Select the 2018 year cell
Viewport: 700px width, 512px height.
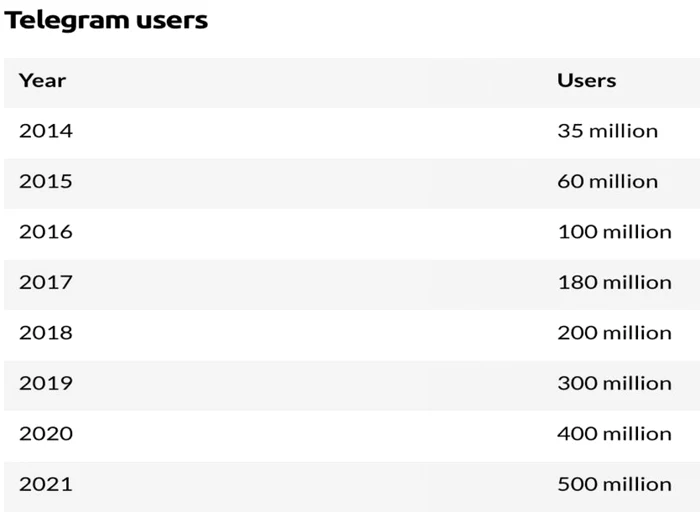(46, 333)
